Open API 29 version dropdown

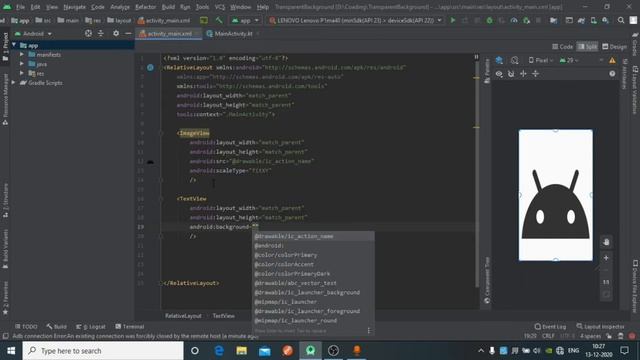pyautogui.click(x=569, y=60)
